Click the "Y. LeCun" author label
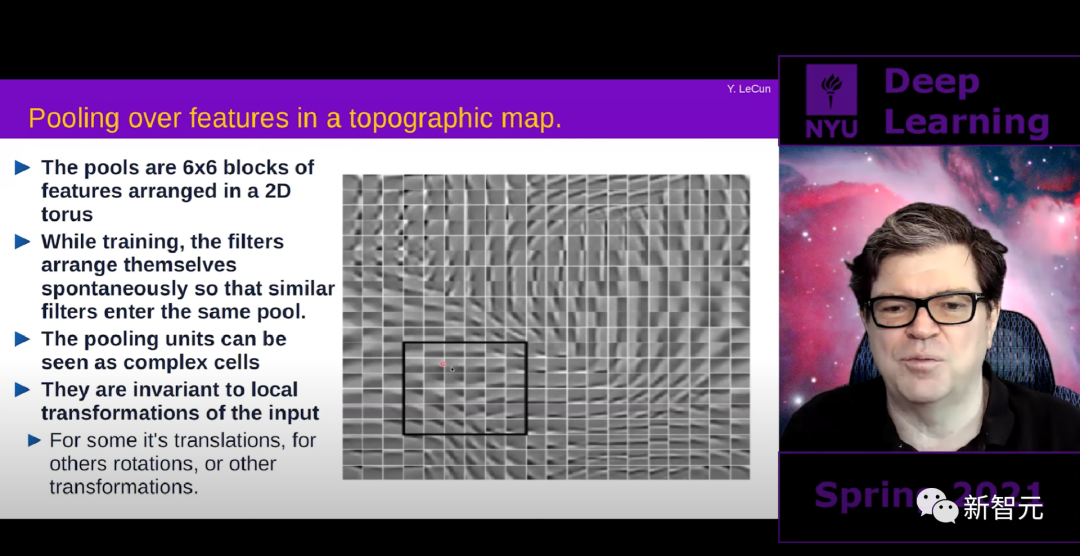This screenshot has width=1080, height=556. 749,89
